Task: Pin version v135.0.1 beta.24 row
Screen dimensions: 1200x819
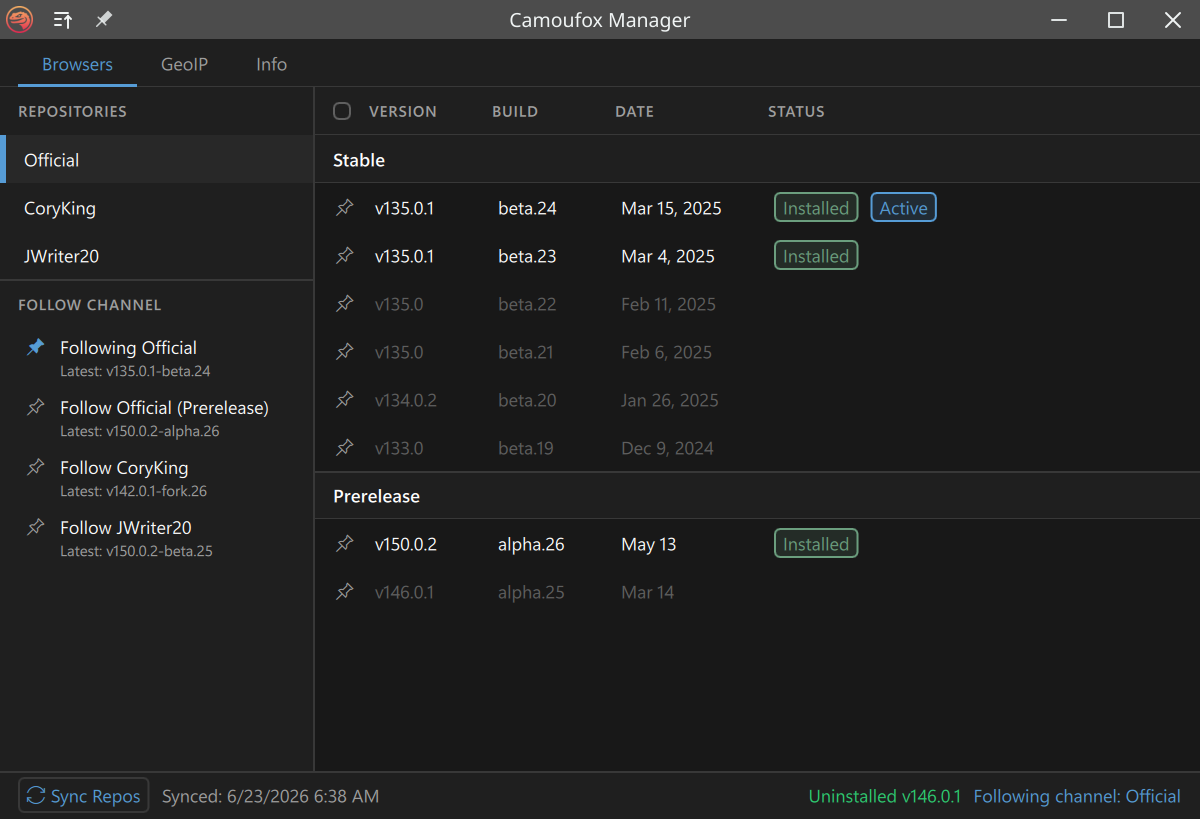Action: (345, 208)
